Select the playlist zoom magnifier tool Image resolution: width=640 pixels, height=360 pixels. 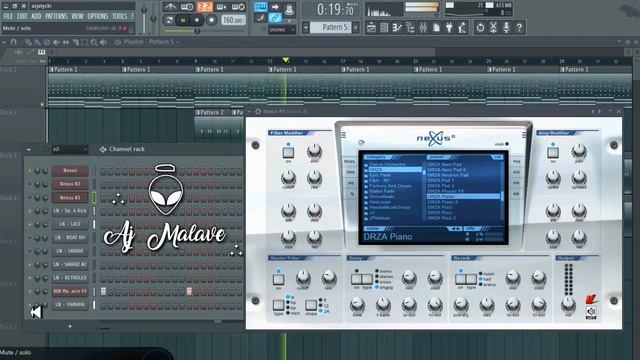tap(94, 42)
